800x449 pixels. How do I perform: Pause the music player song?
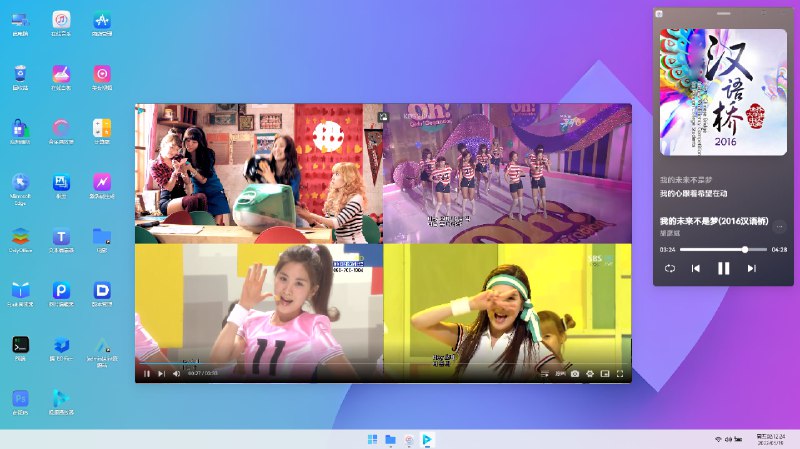pos(724,268)
